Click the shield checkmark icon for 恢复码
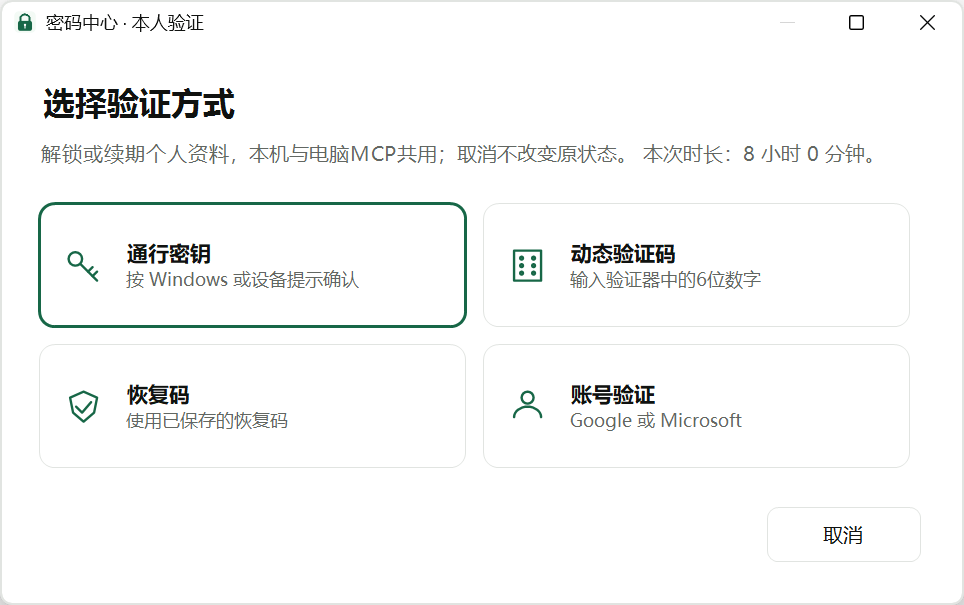Viewport: 964px width, 605px height. coord(83,406)
